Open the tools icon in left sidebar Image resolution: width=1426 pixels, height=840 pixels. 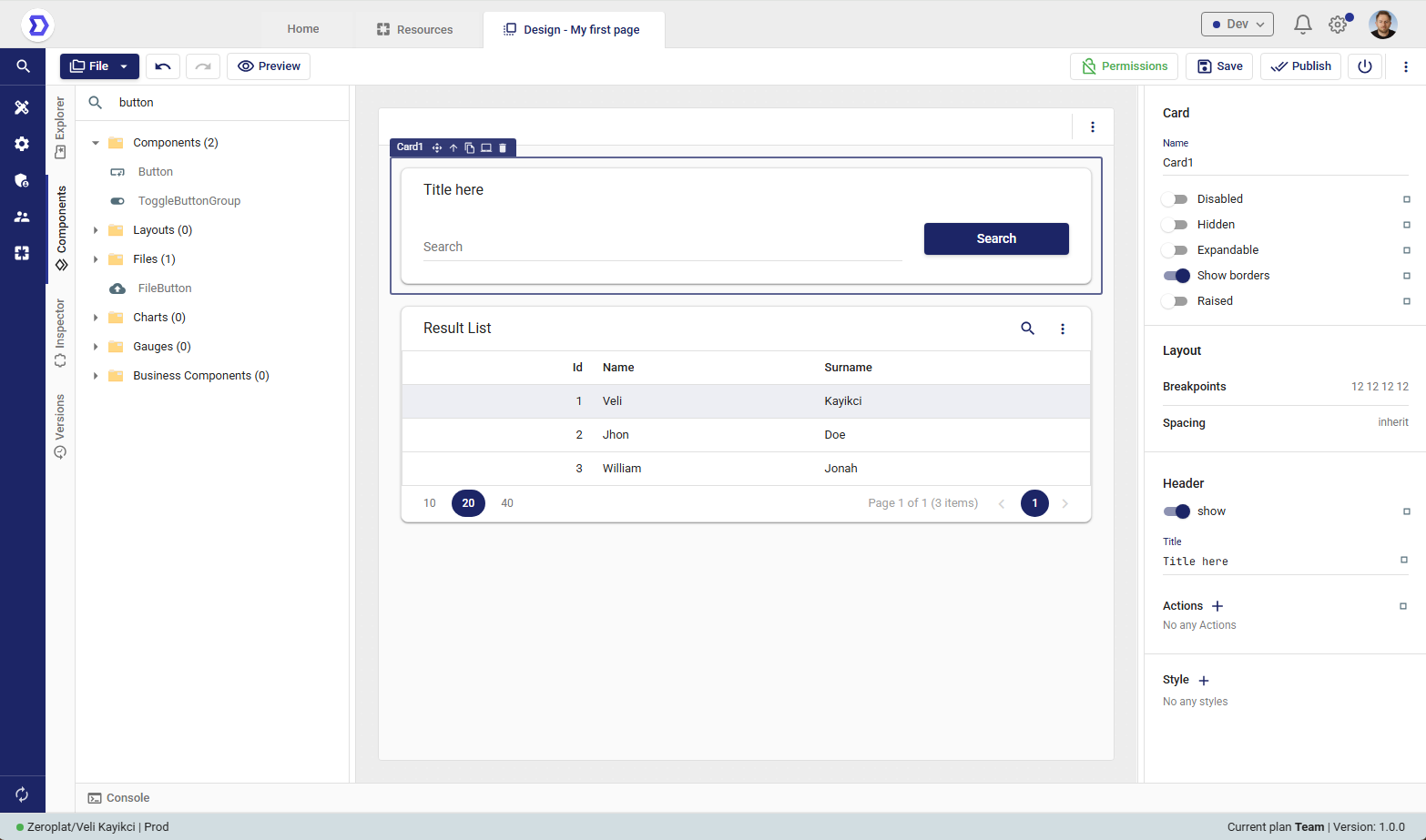click(22, 107)
